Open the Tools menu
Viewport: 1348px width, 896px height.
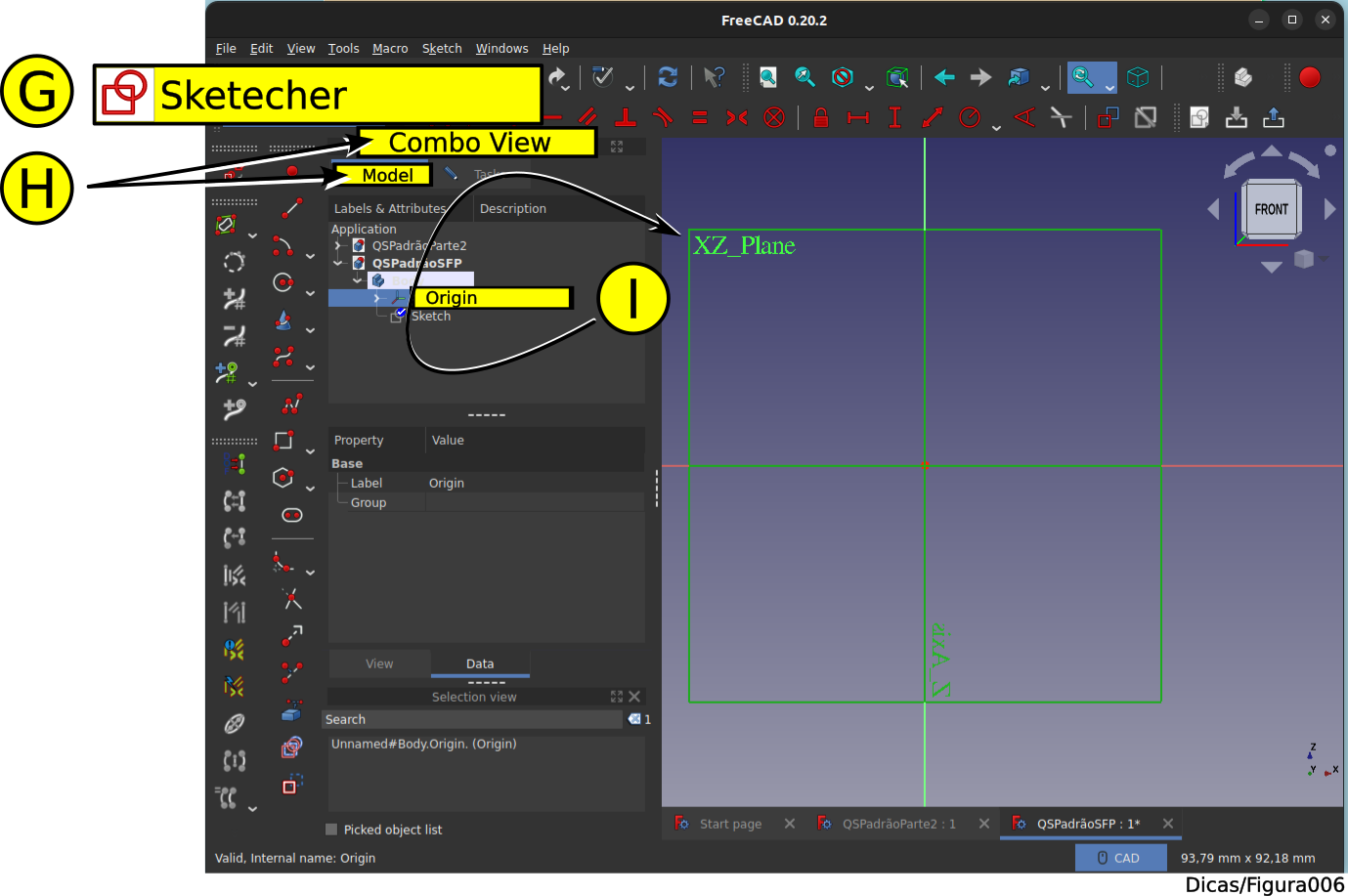(x=343, y=48)
